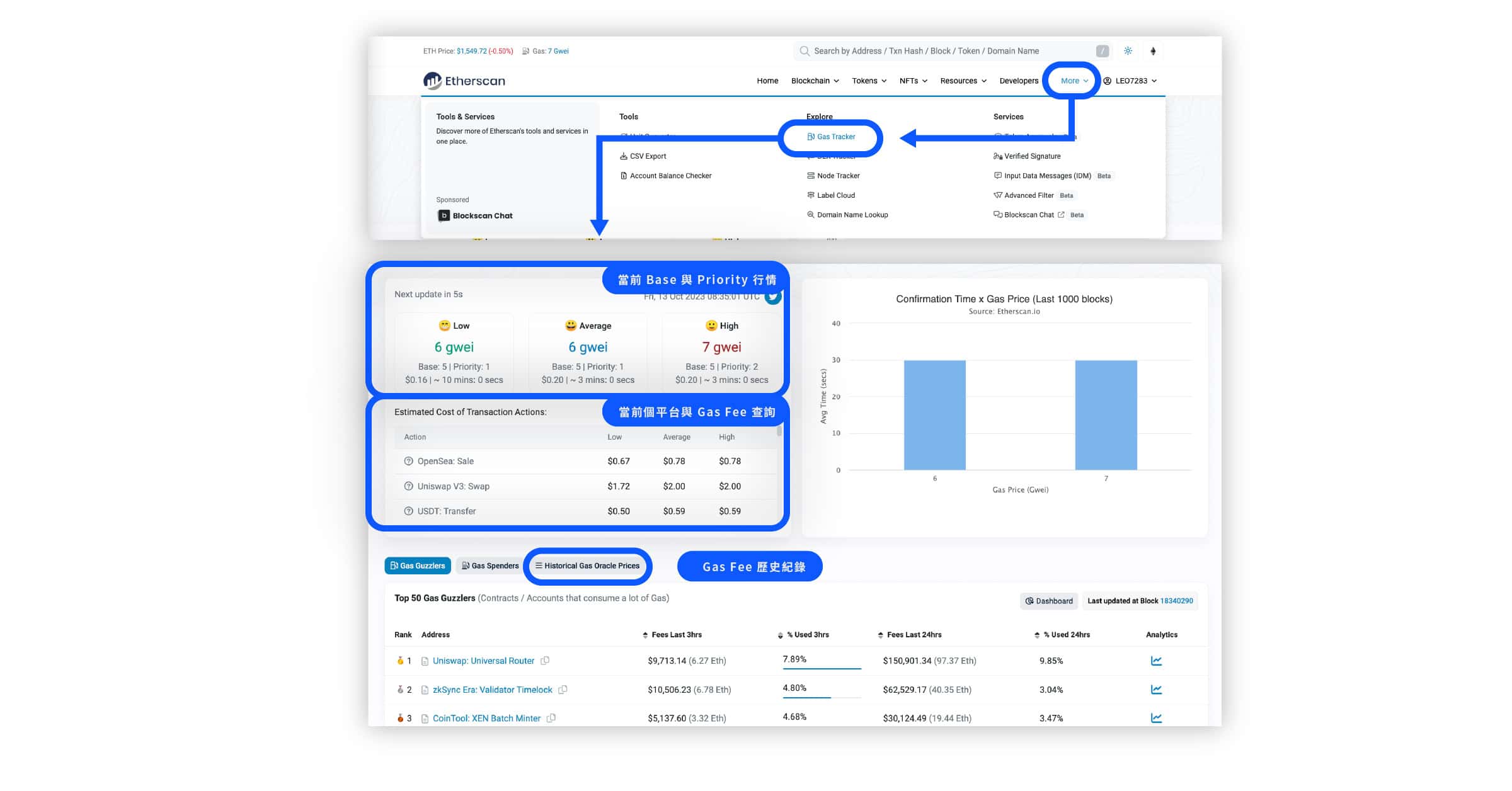Open Node Tracker
The height and width of the screenshot is (791, 1512).
833,176
